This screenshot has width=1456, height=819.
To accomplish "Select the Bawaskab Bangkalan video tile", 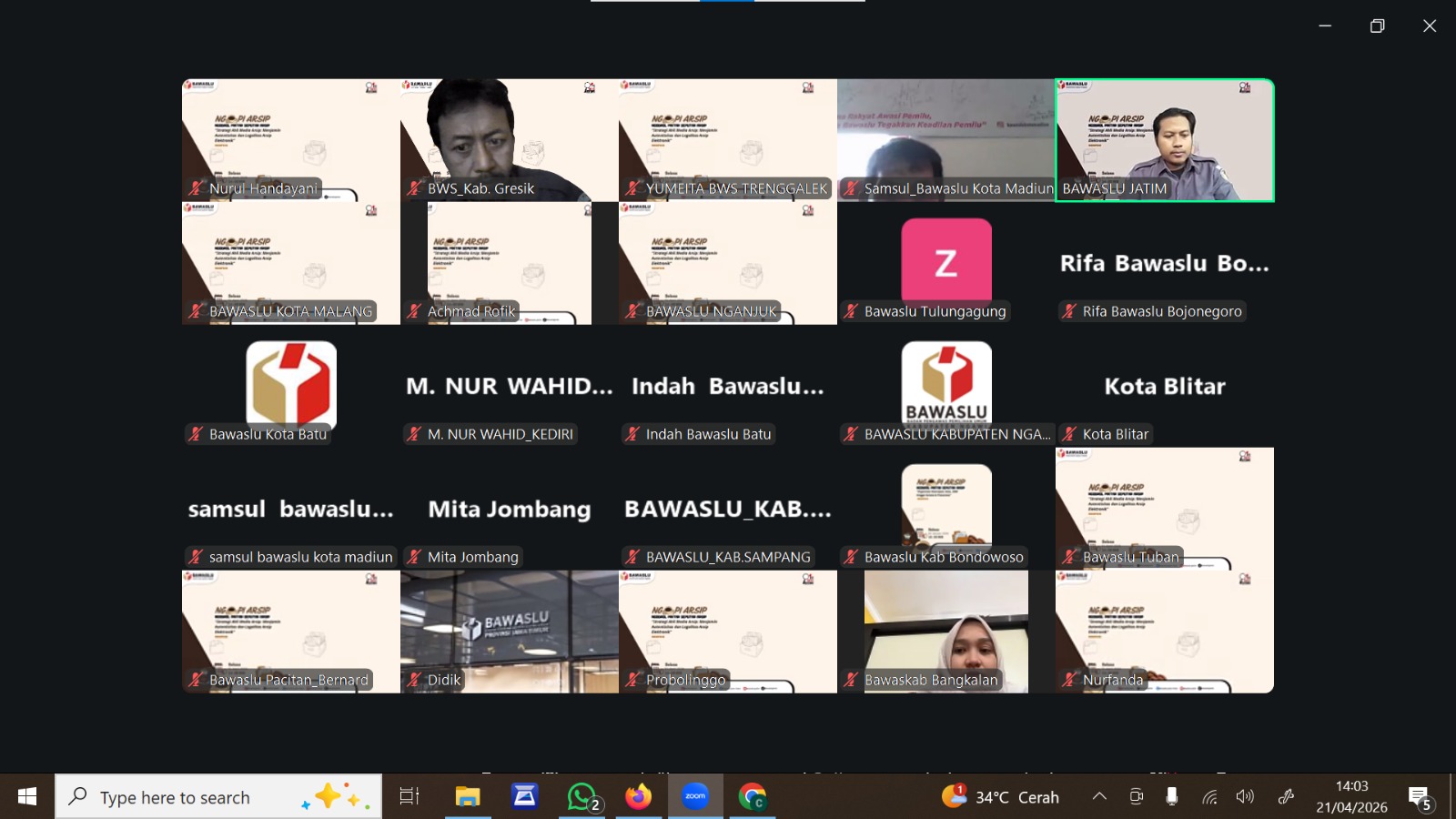I will pos(946,631).
